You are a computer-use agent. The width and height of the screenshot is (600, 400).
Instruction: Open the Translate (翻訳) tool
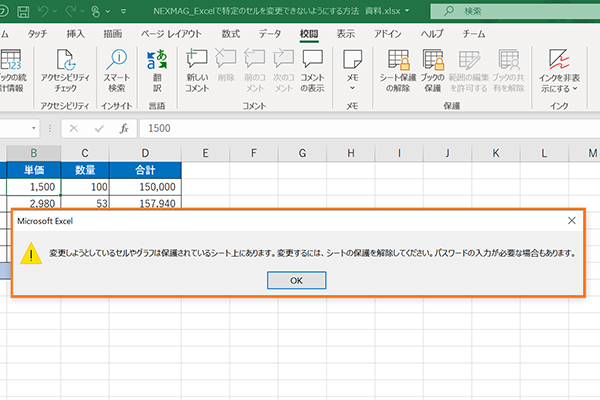[x=157, y=68]
